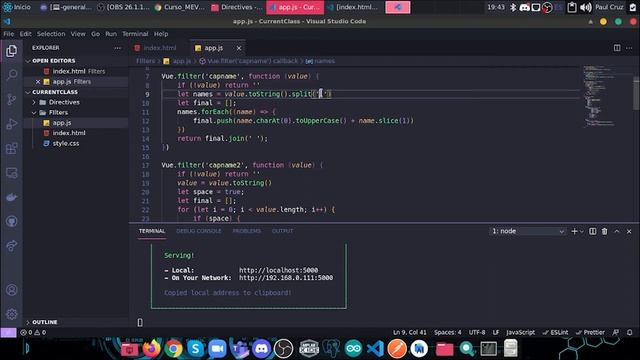This screenshot has height=360, width=640.
Task: Click the feedback icon in status bar
Action: pos(616,333)
